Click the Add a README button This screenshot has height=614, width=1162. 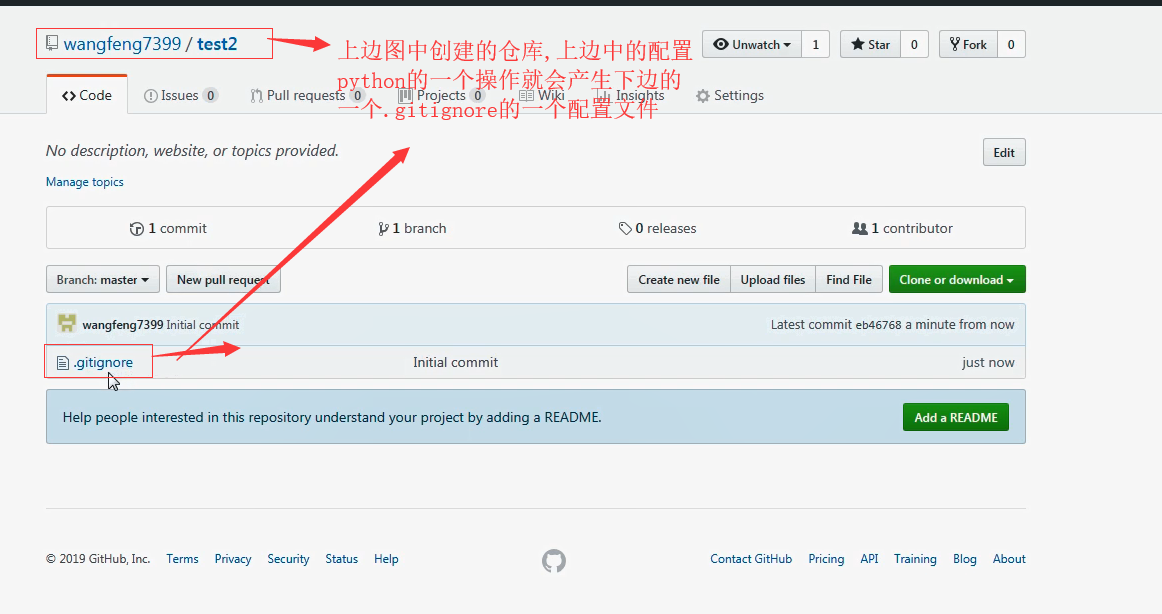955,417
